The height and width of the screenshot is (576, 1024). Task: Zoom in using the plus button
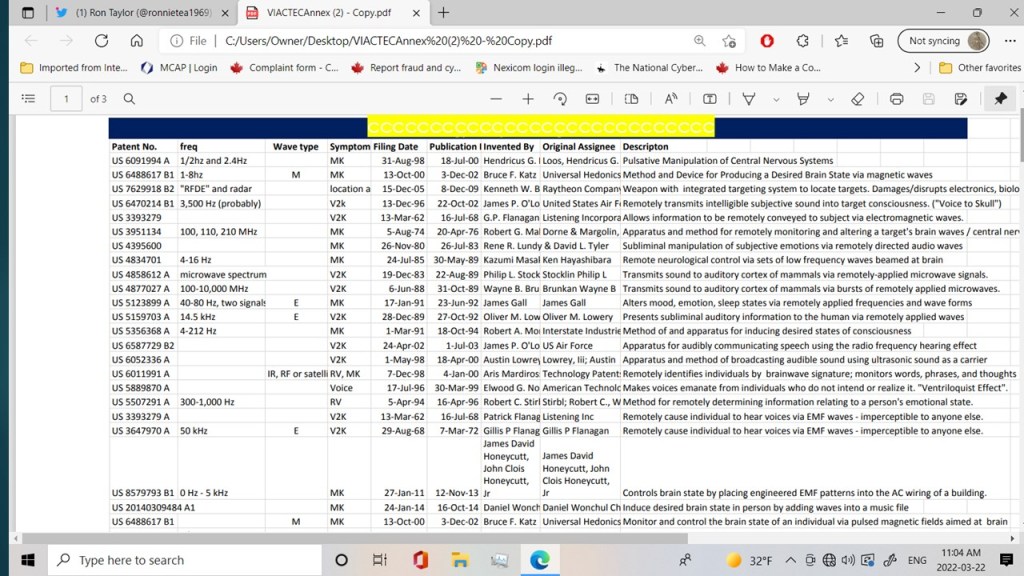point(528,99)
